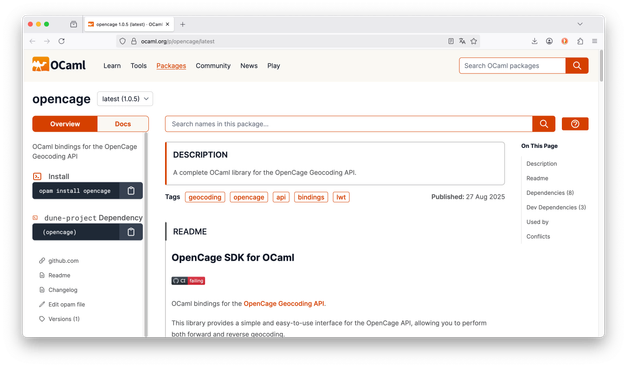Click the tab overview icon left of tab
This screenshot has height=367, width=627.
[74, 24]
